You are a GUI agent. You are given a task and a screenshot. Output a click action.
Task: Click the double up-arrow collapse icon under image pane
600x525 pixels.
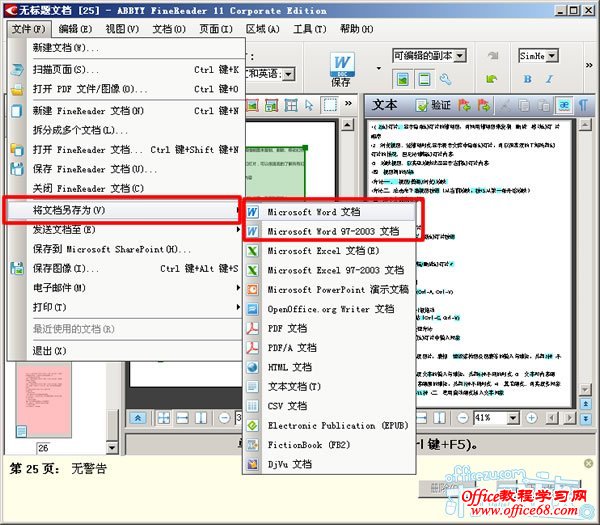click(138, 418)
